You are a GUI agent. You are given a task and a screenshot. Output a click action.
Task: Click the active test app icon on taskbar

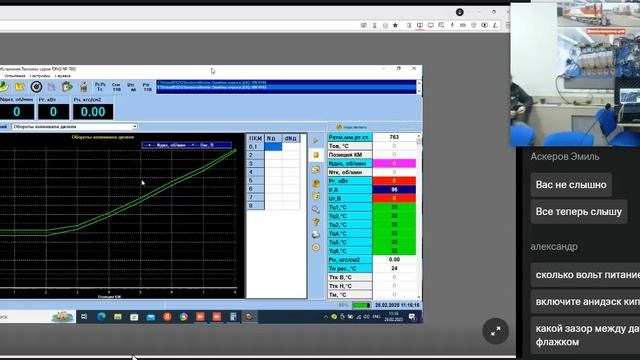[249, 317]
